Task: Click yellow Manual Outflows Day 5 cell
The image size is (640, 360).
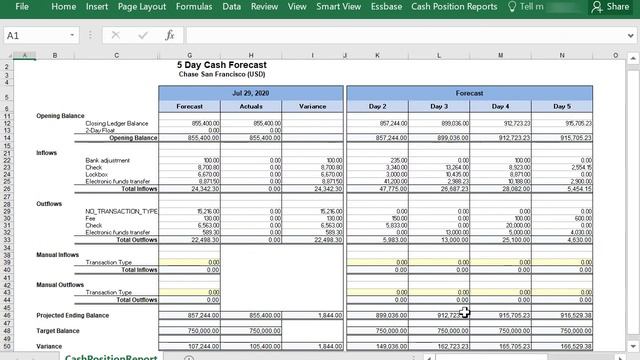Action: (562, 292)
